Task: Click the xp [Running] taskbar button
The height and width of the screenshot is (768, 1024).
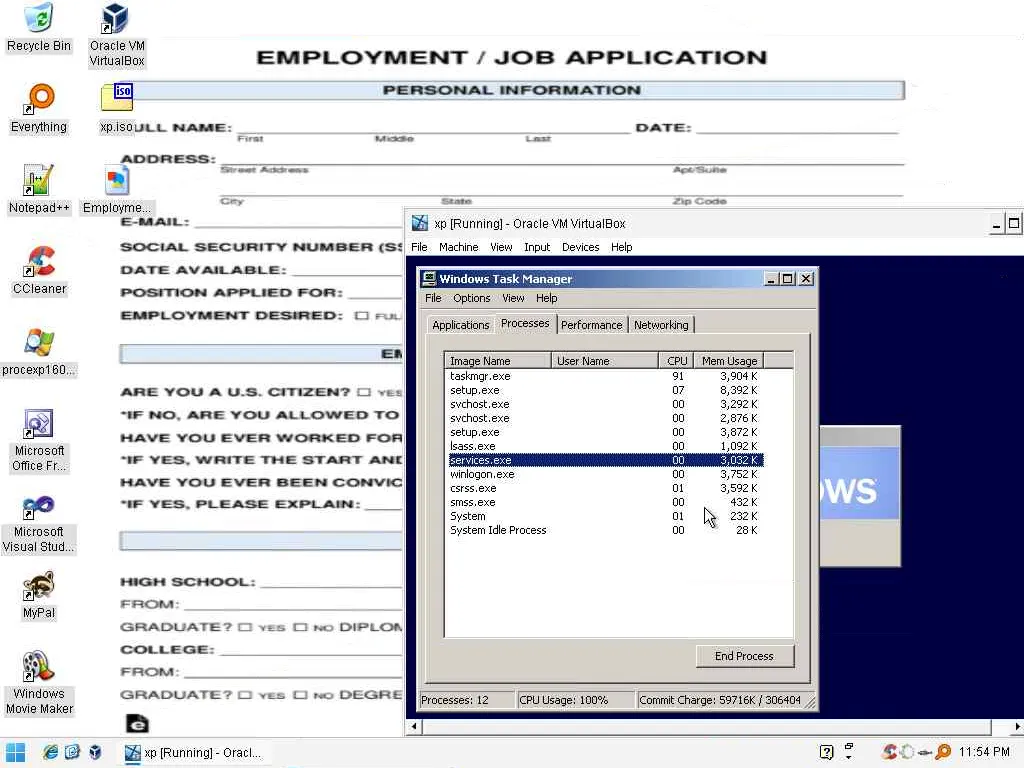Action: coord(195,752)
